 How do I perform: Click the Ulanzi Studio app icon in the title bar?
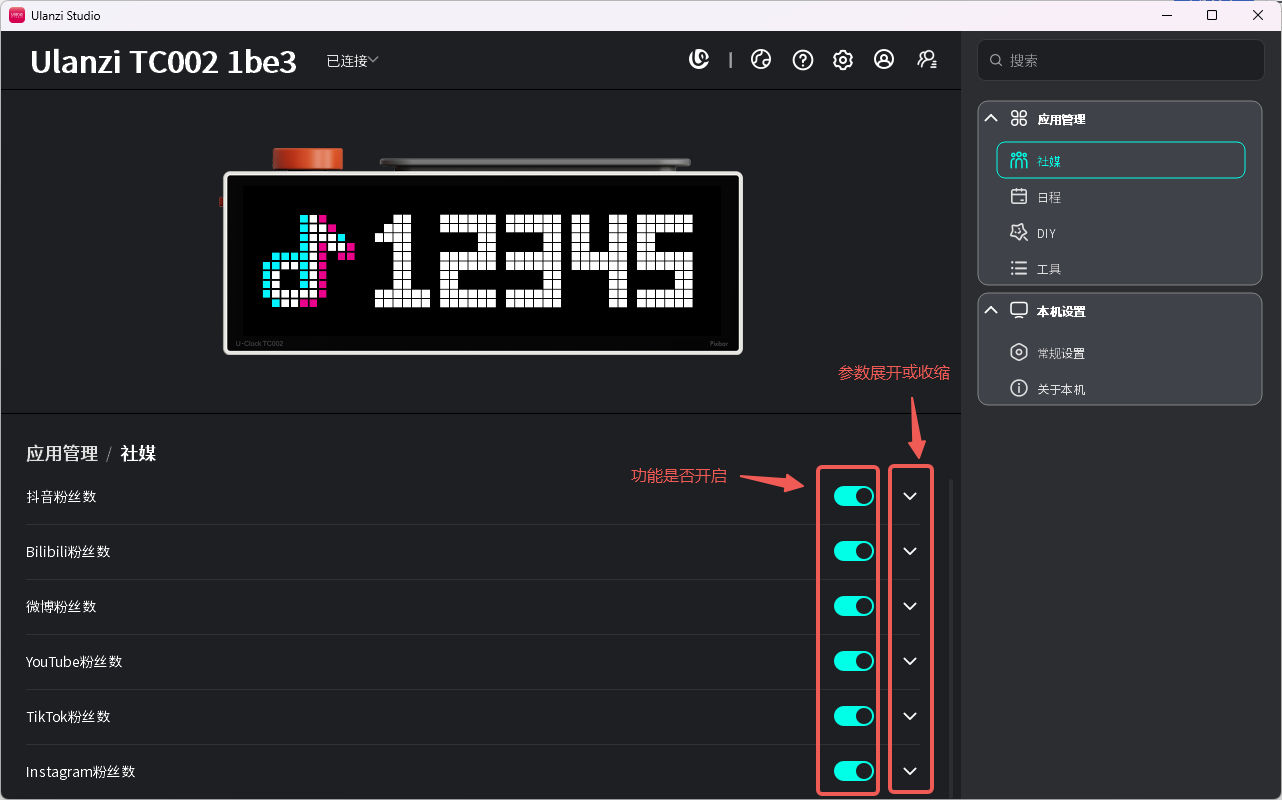point(17,15)
